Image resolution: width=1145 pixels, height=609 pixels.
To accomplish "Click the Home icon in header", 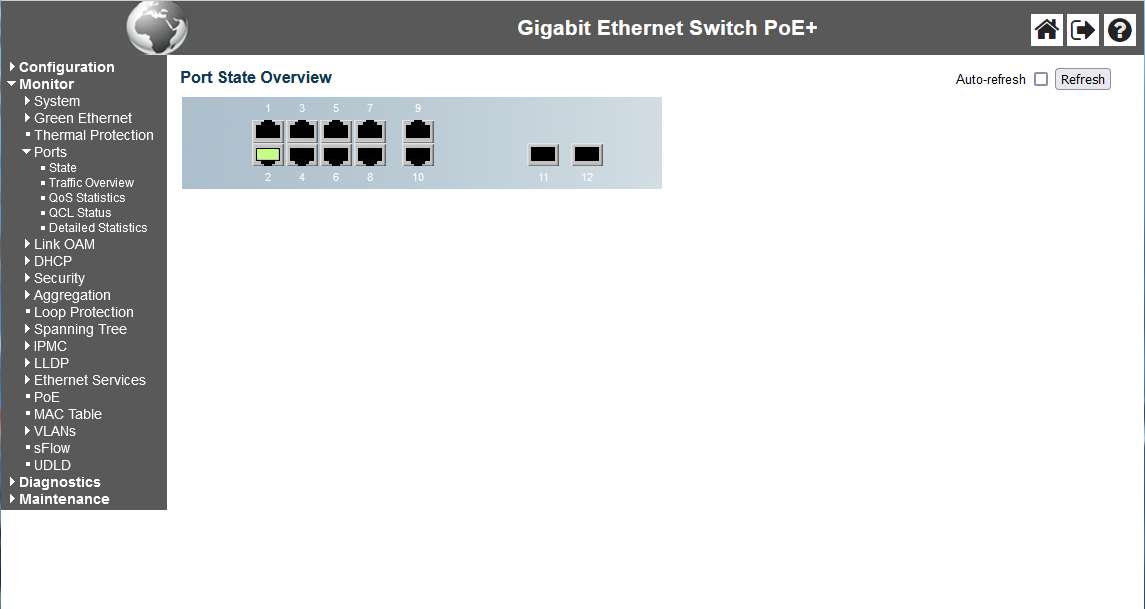I will pyautogui.click(x=1046, y=30).
